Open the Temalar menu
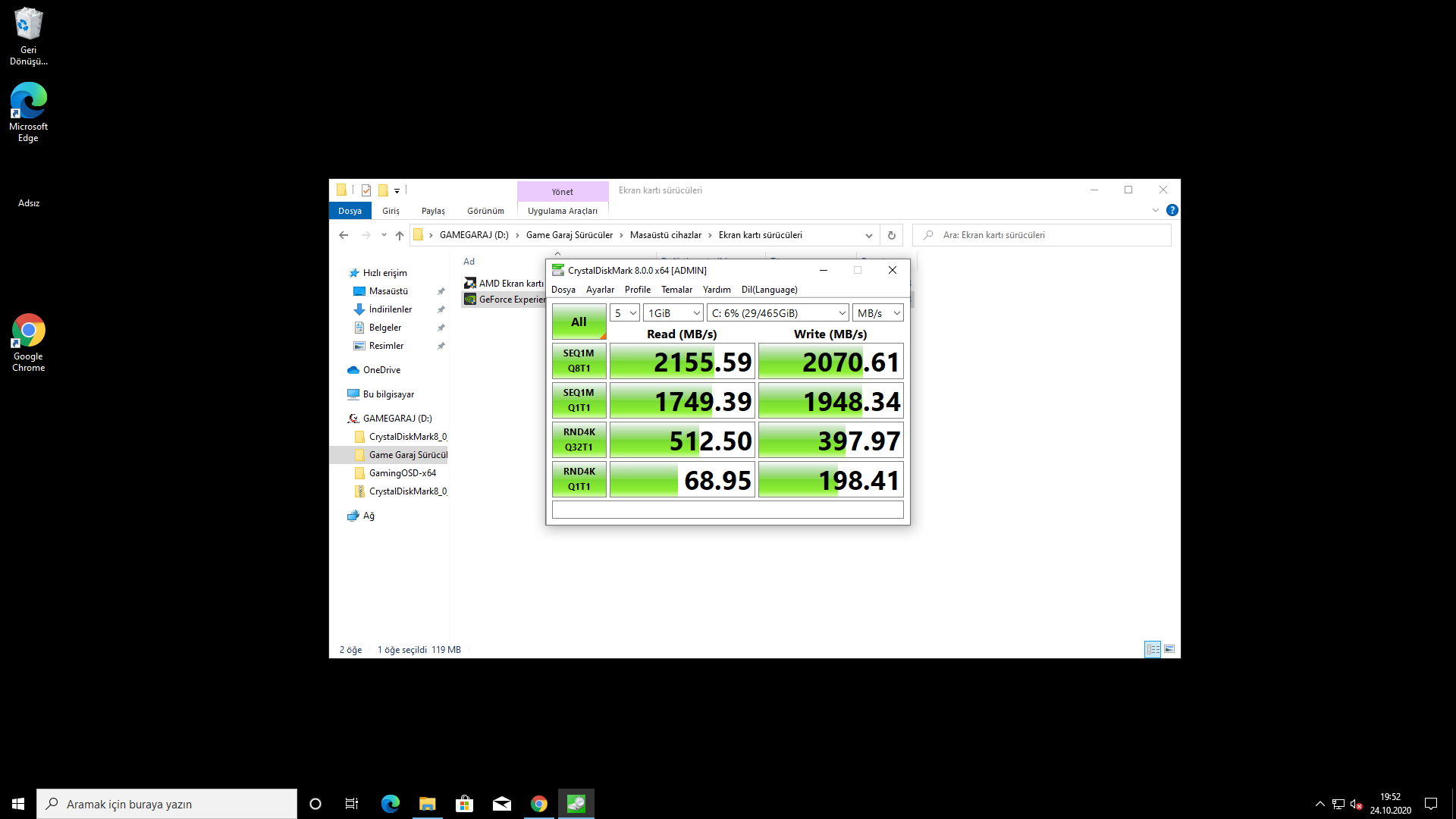Screen dimensions: 1456x819 [676, 290]
